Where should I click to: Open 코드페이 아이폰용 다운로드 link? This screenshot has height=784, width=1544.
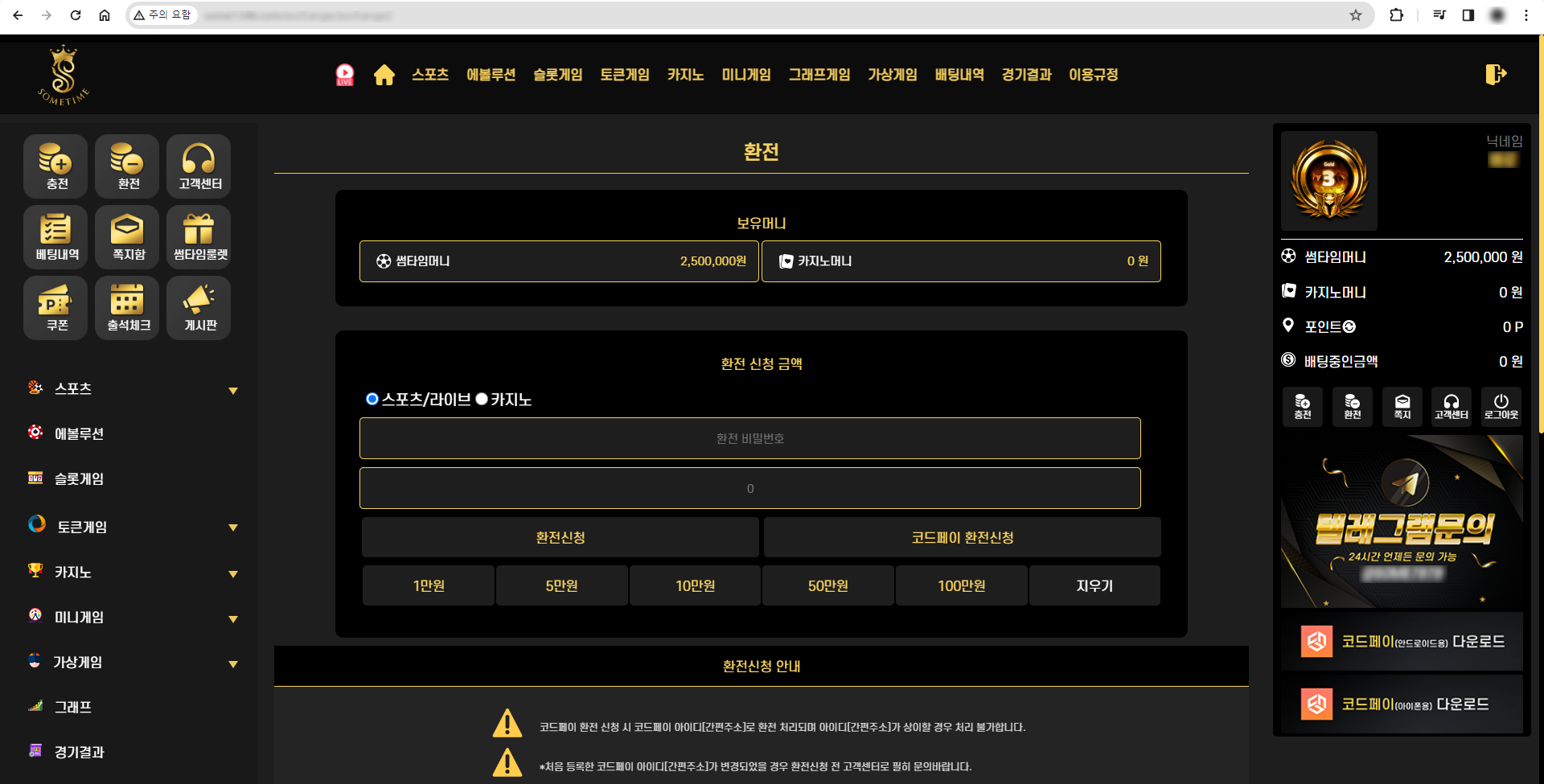click(1402, 704)
